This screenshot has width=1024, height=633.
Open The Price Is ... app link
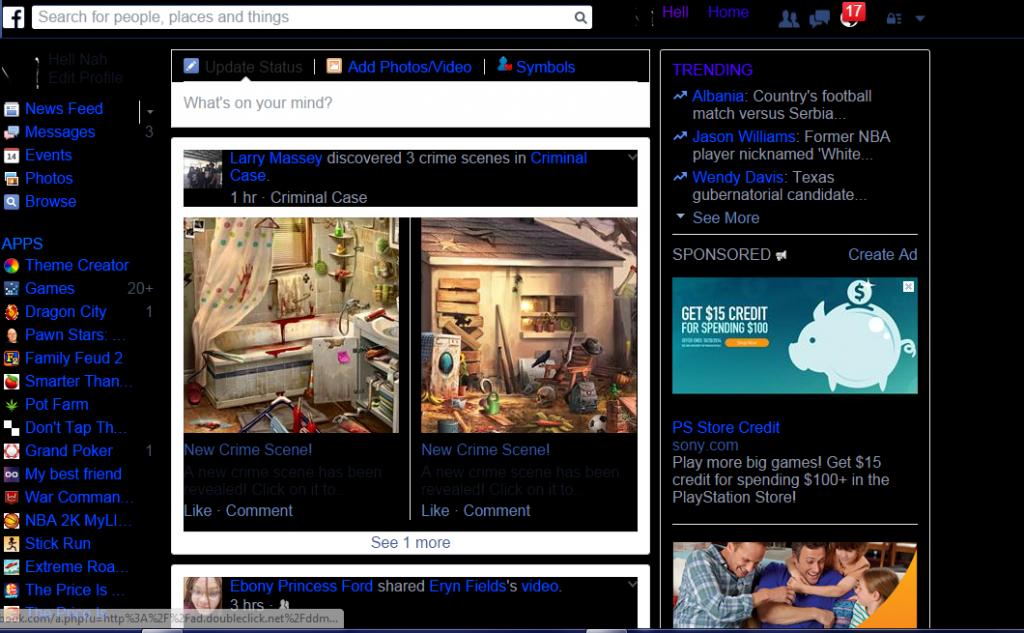[74, 591]
